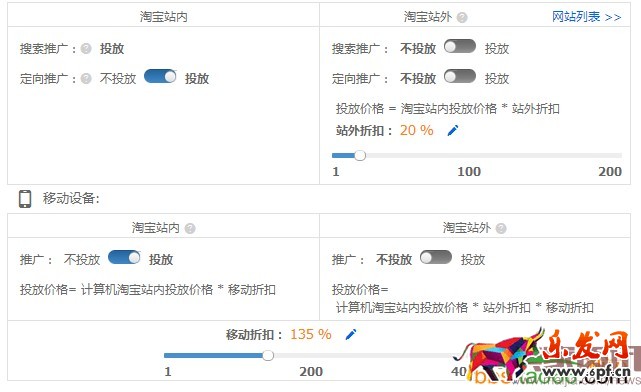The image size is (641, 392).
Task: Click help icon next to 搜索推广 label
Action: [86, 49]
